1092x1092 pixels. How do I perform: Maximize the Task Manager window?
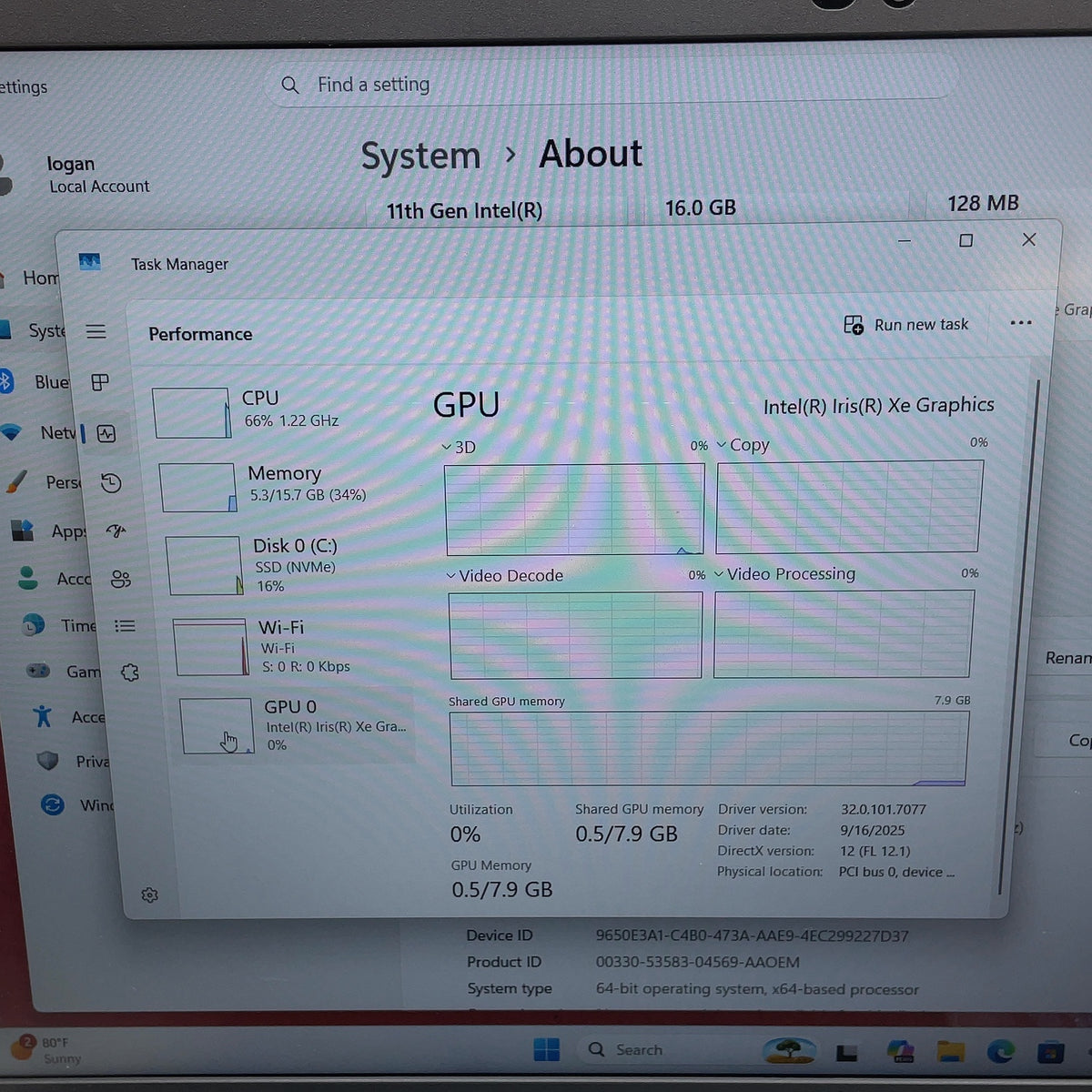pyautogui.click(x=966, y=240)
